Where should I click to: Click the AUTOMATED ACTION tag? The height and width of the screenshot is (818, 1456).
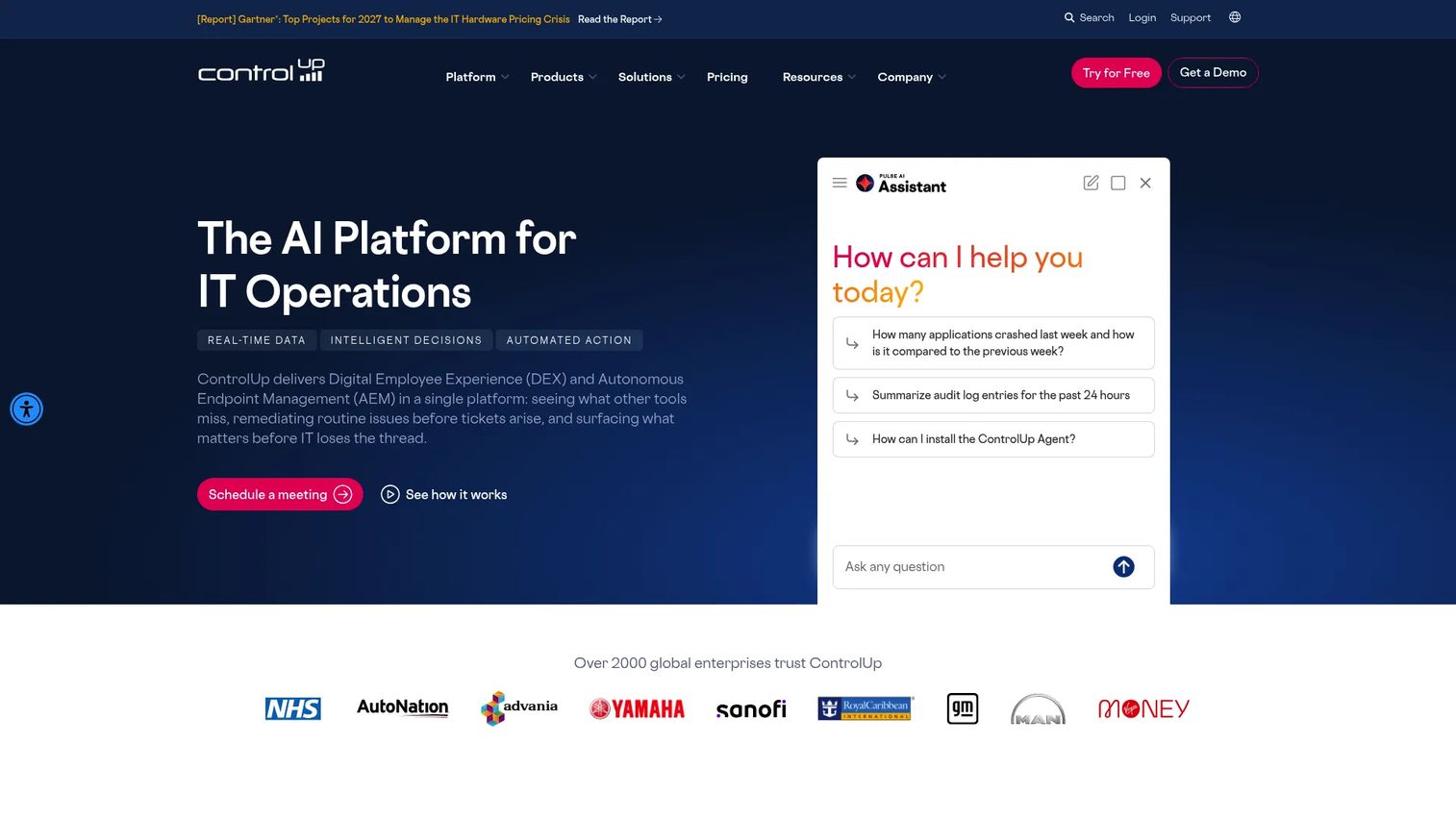click(569, 340)
